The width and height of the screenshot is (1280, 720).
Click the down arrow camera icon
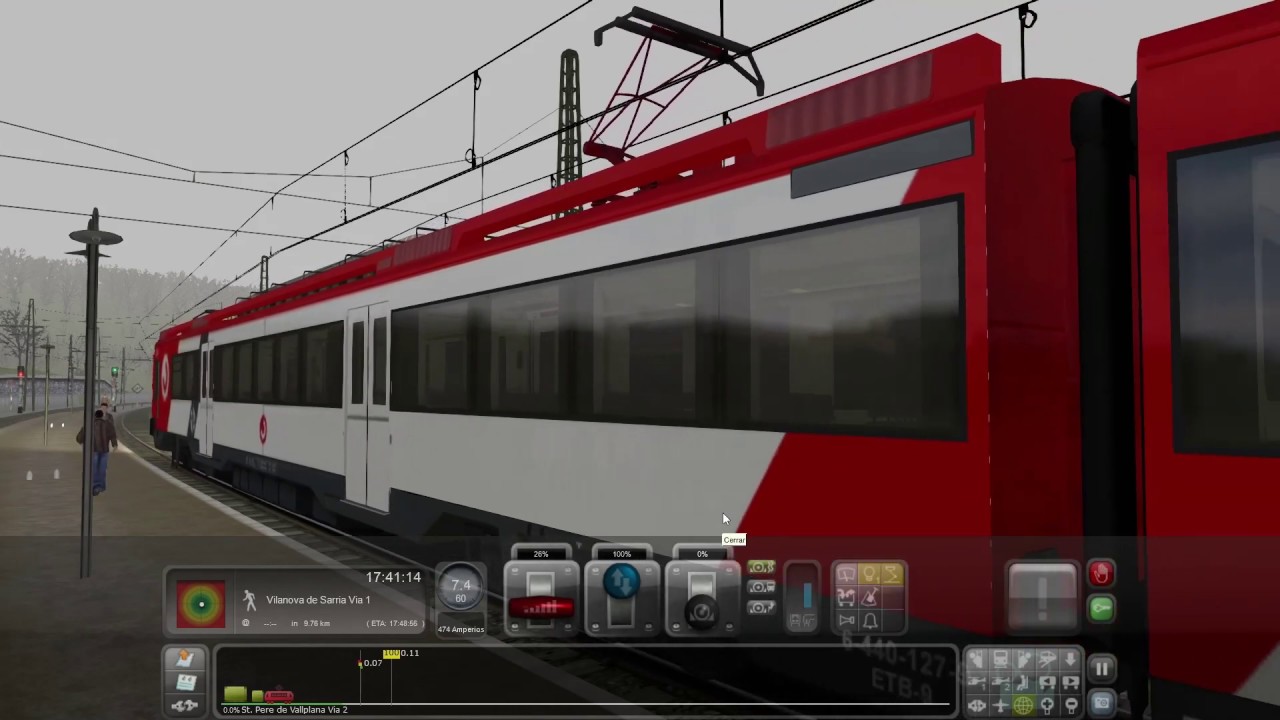(1070, 659)
